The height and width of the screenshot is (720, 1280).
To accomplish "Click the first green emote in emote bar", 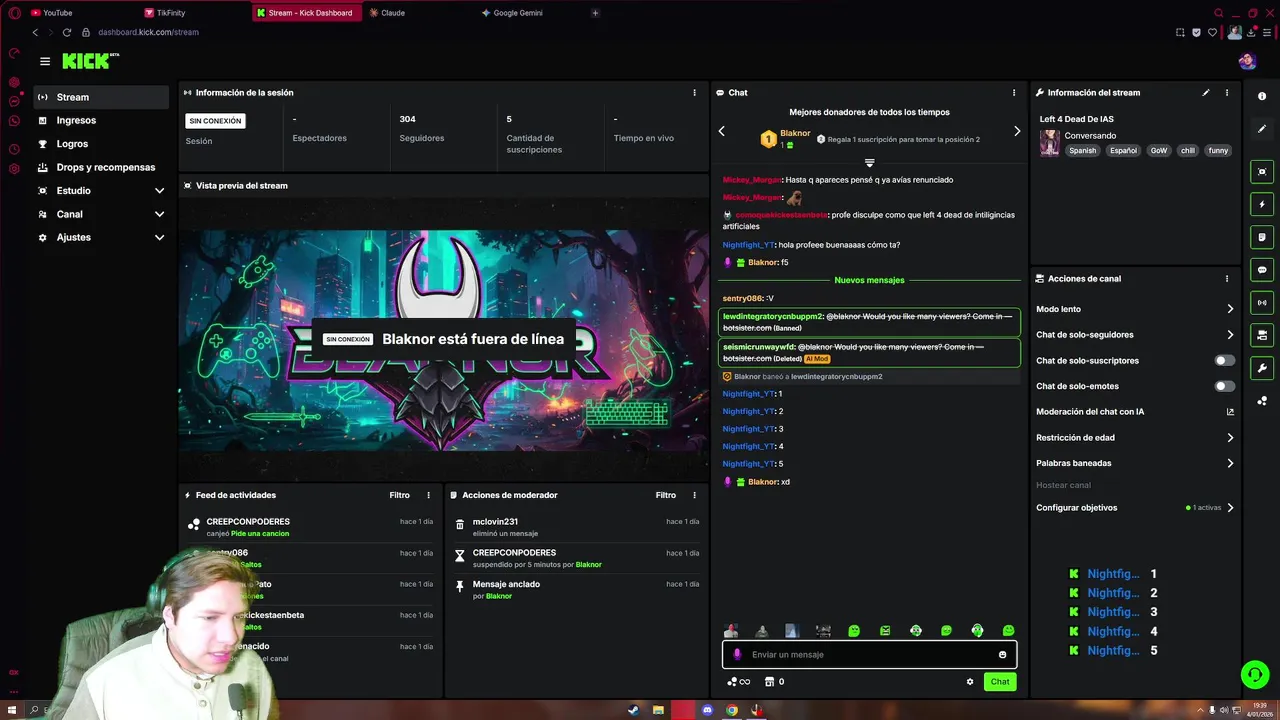I will tap(854, 631).
